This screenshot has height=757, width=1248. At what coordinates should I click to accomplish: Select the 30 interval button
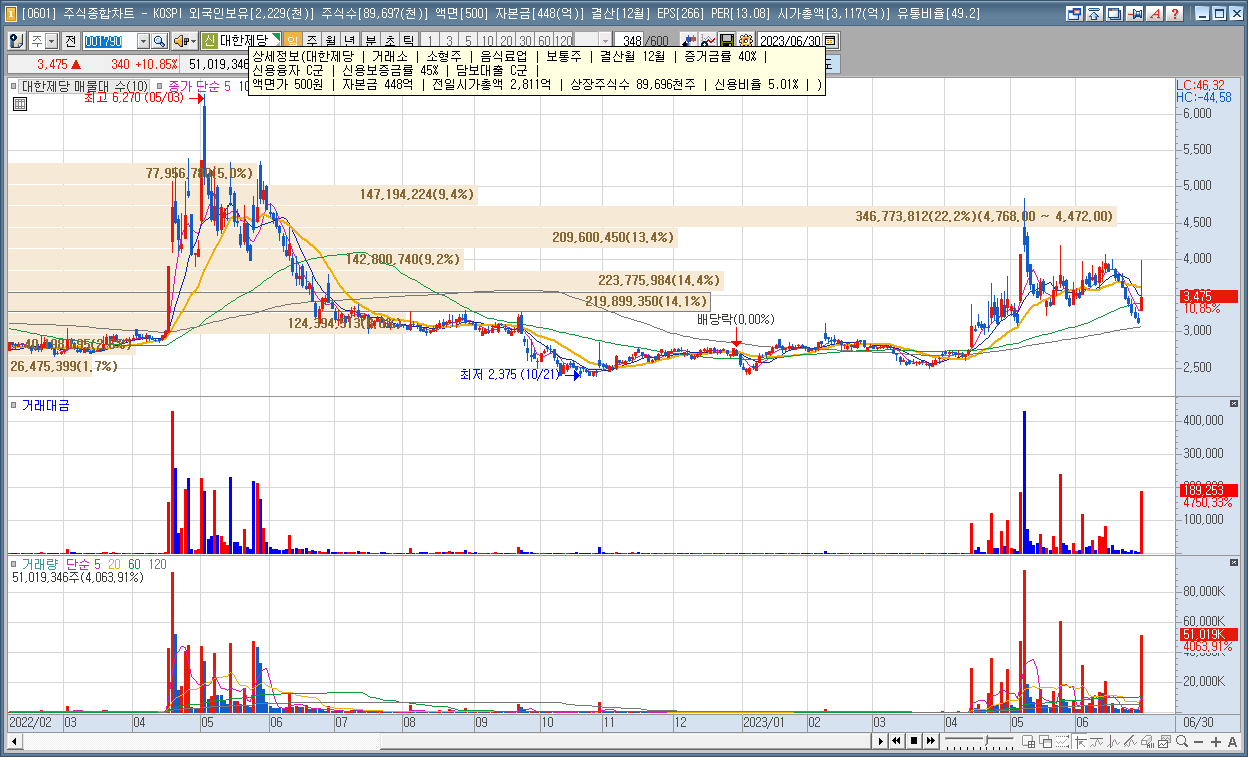[525, 41]
